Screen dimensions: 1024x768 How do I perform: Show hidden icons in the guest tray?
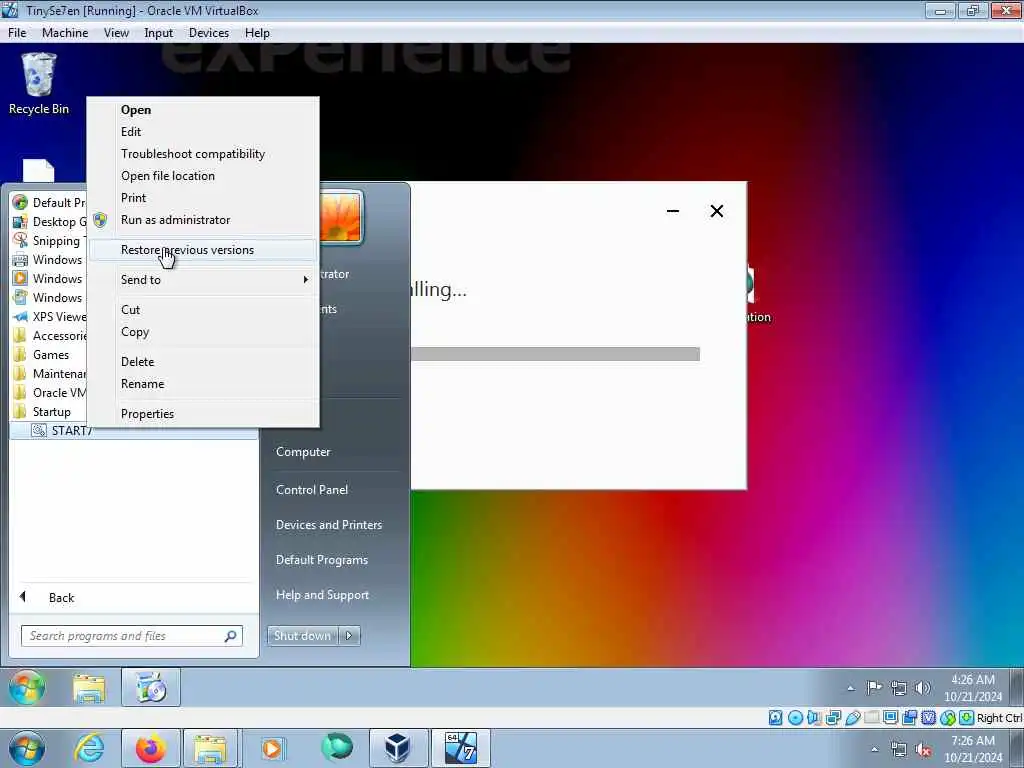[850, 688]
